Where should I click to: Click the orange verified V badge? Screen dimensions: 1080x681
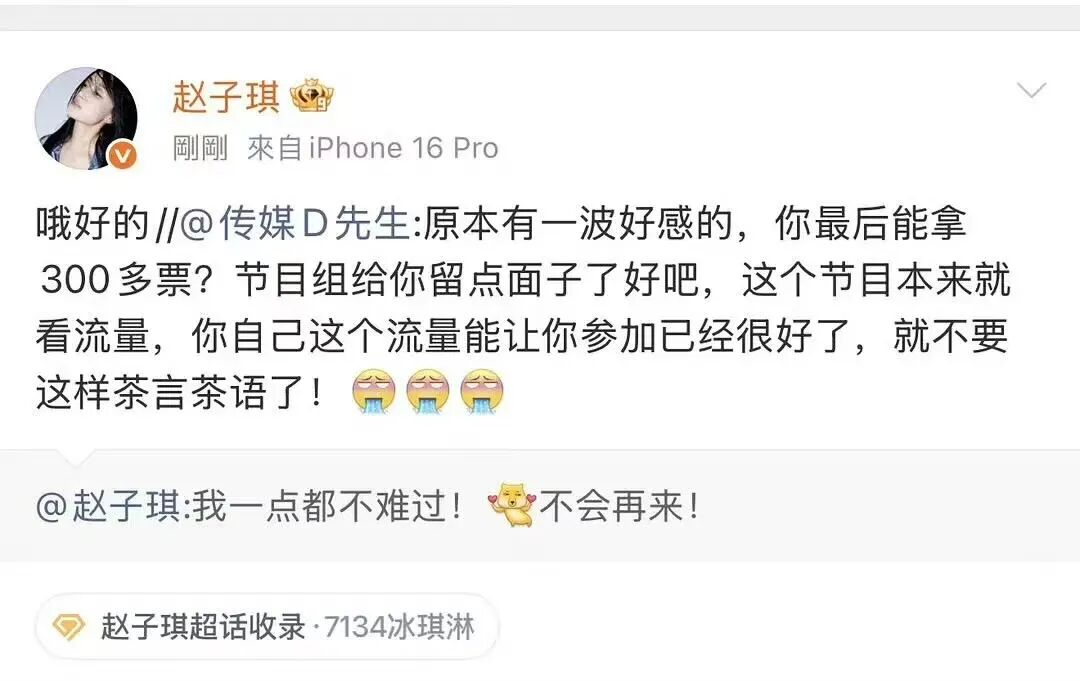123,156
